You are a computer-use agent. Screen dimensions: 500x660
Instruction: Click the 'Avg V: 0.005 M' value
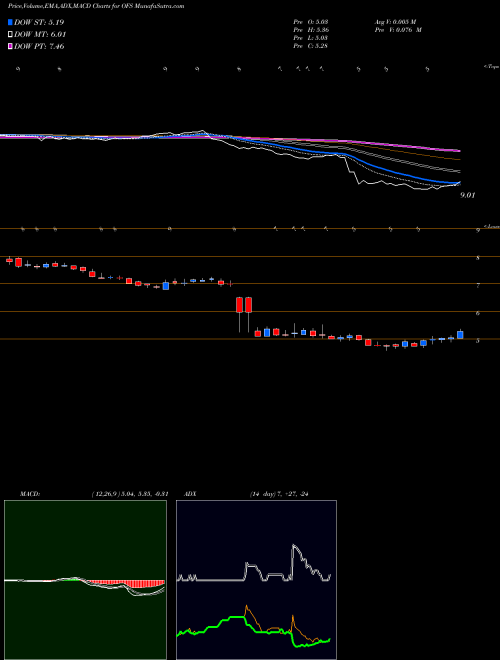click(395, 22)
